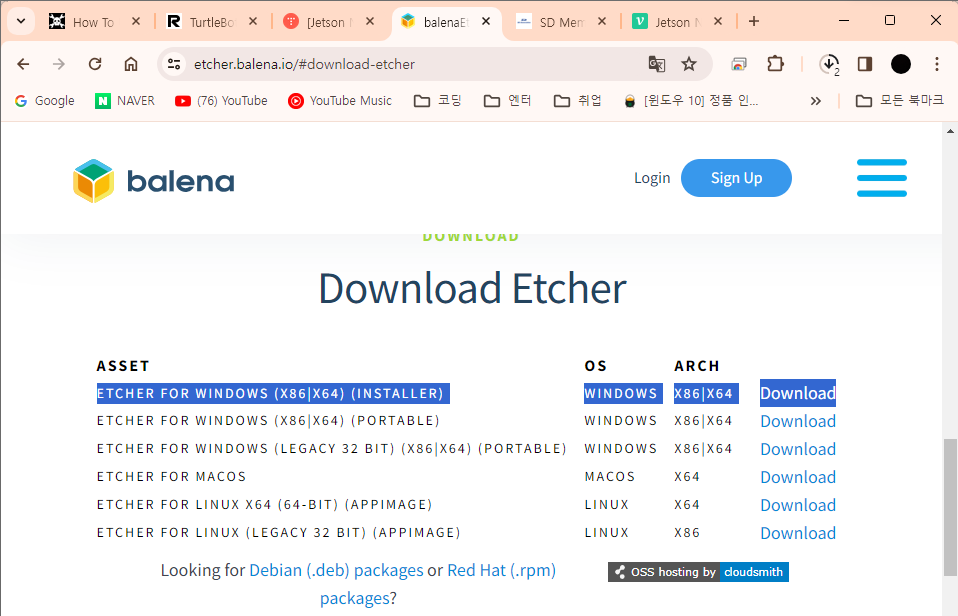Switch to the SD Mem tab

tap(560, 22)
